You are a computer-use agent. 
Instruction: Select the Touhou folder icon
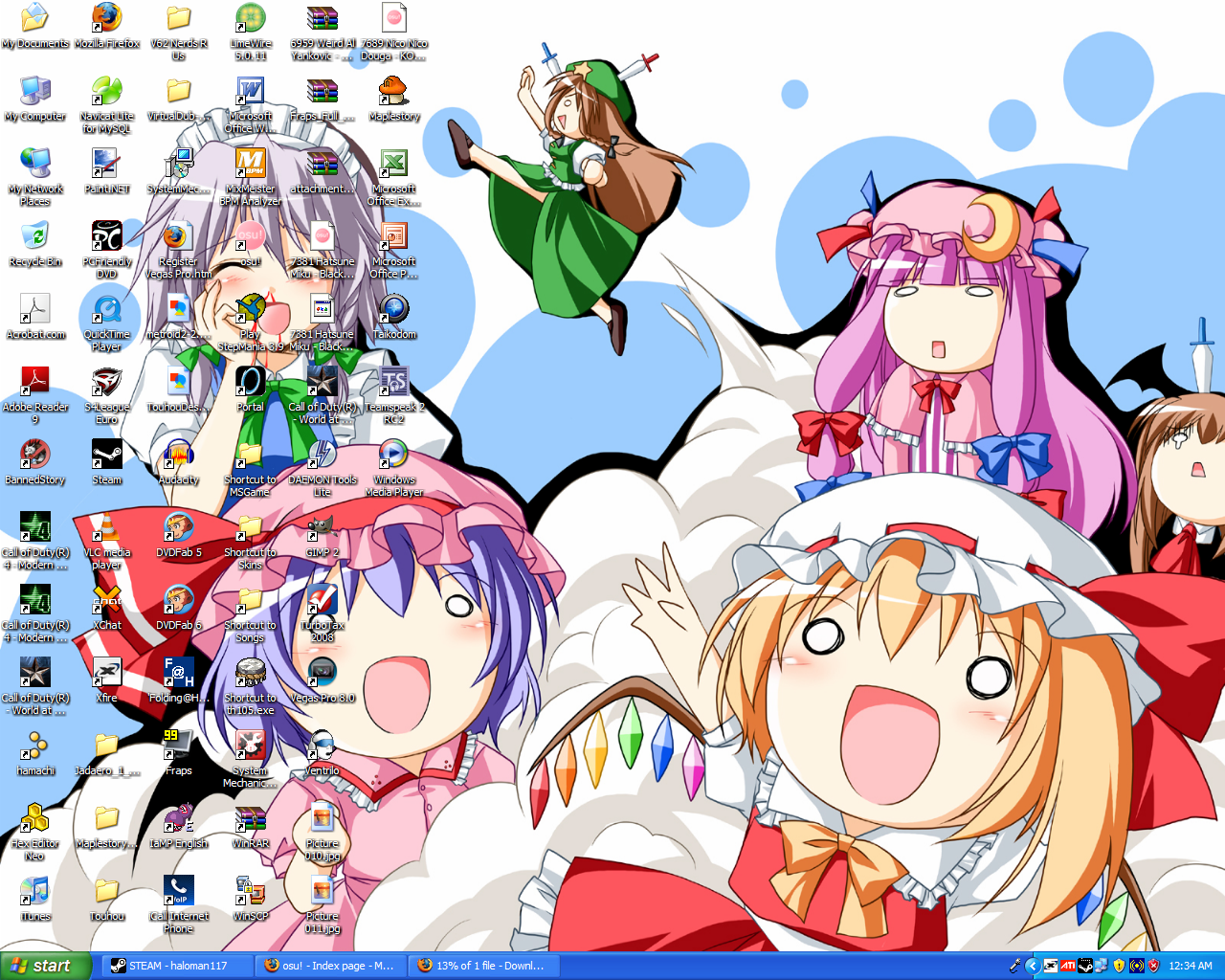pos(107,891)
